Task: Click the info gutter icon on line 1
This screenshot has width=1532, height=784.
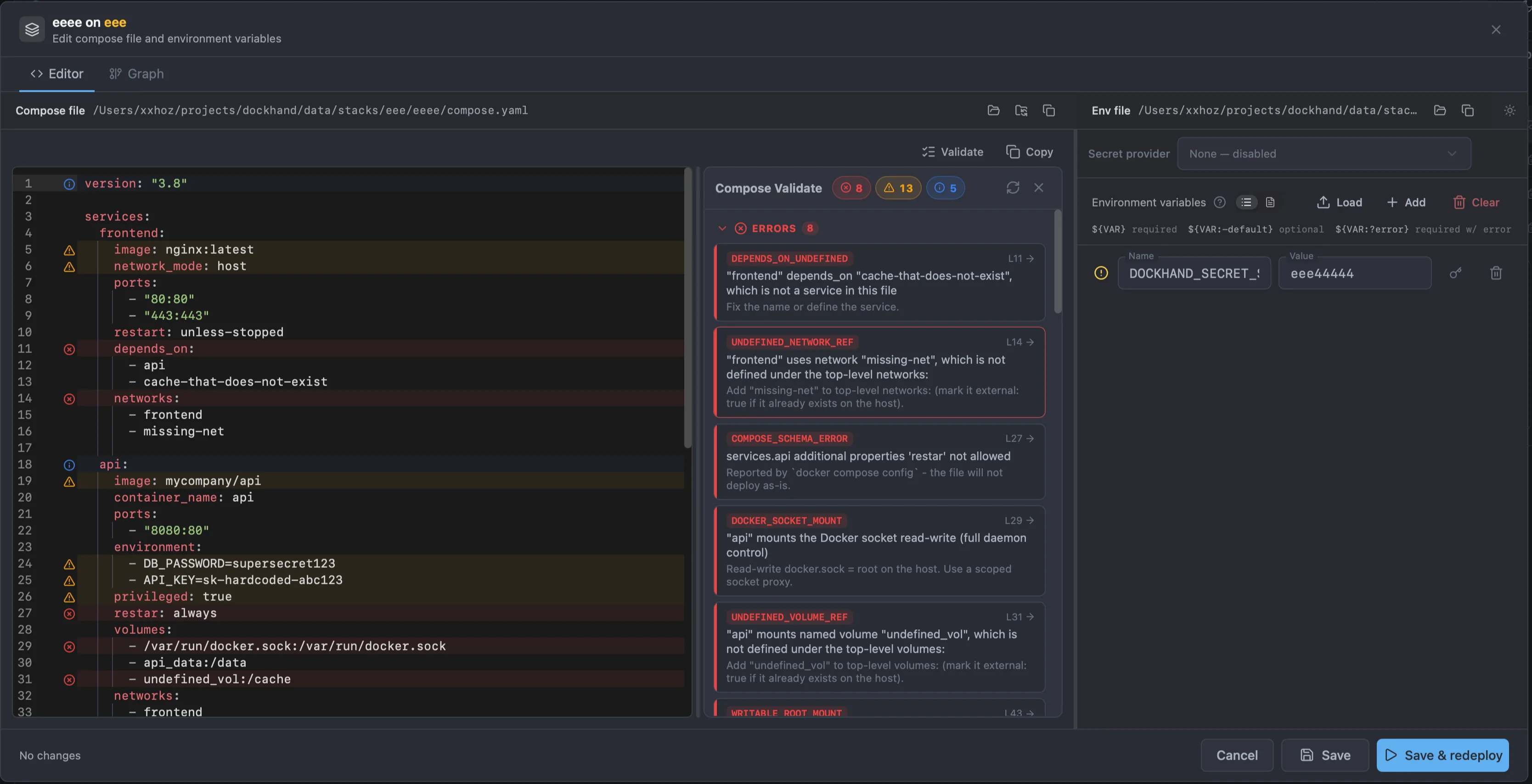Action: click(70, 184)
